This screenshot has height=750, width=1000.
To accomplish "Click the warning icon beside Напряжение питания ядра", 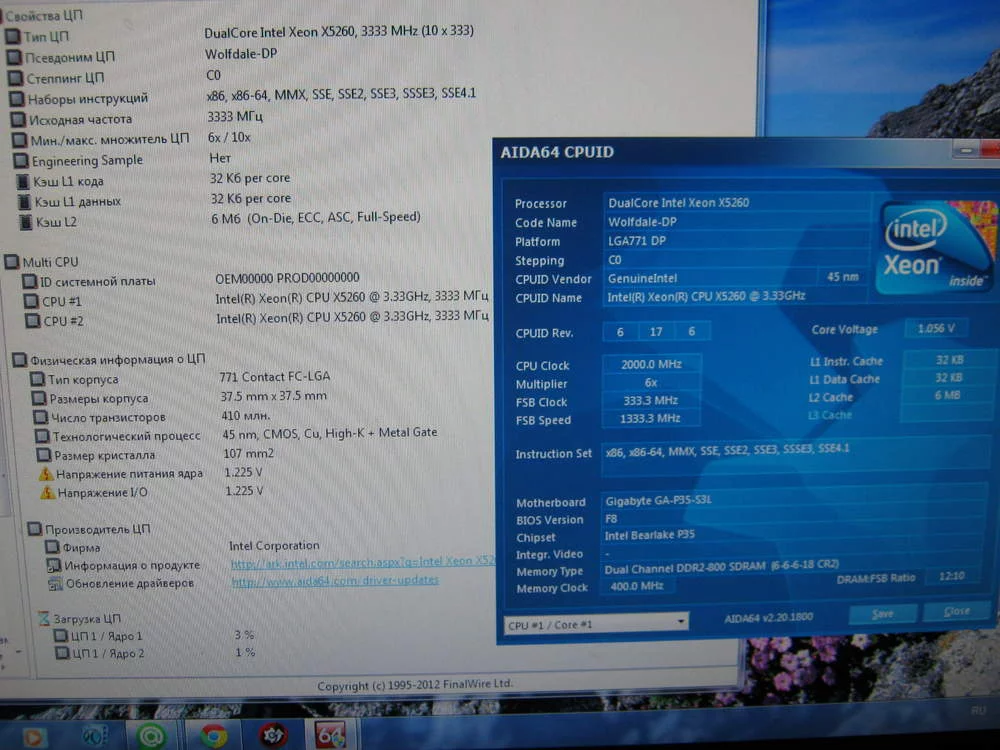I will (46, 474).
